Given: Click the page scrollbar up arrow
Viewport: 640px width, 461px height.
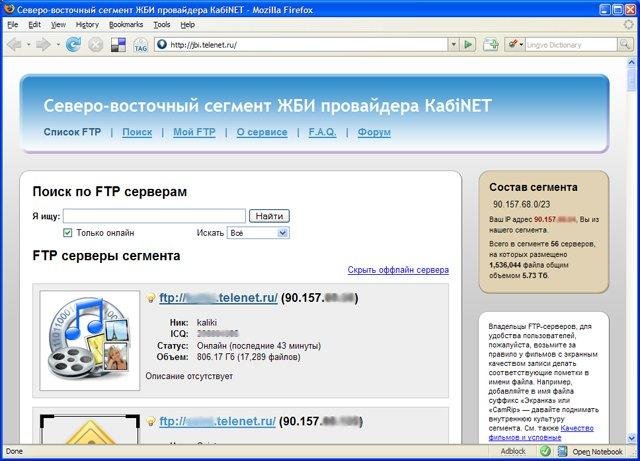Looking at the screenshot, I should tap(631, 62).
